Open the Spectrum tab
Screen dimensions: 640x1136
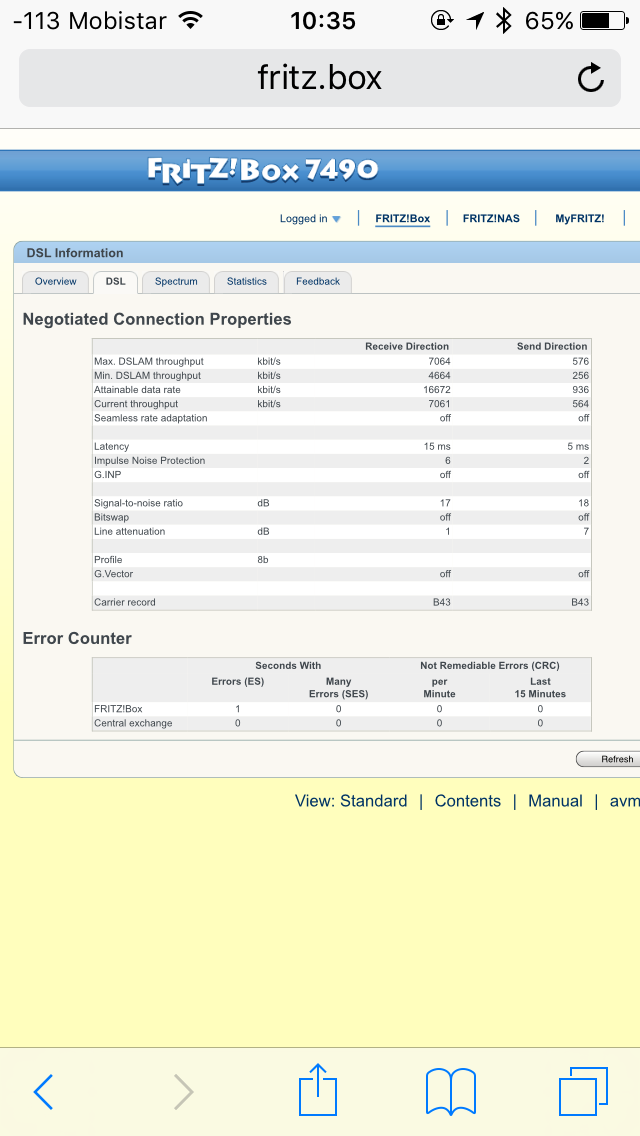point(176,282)
